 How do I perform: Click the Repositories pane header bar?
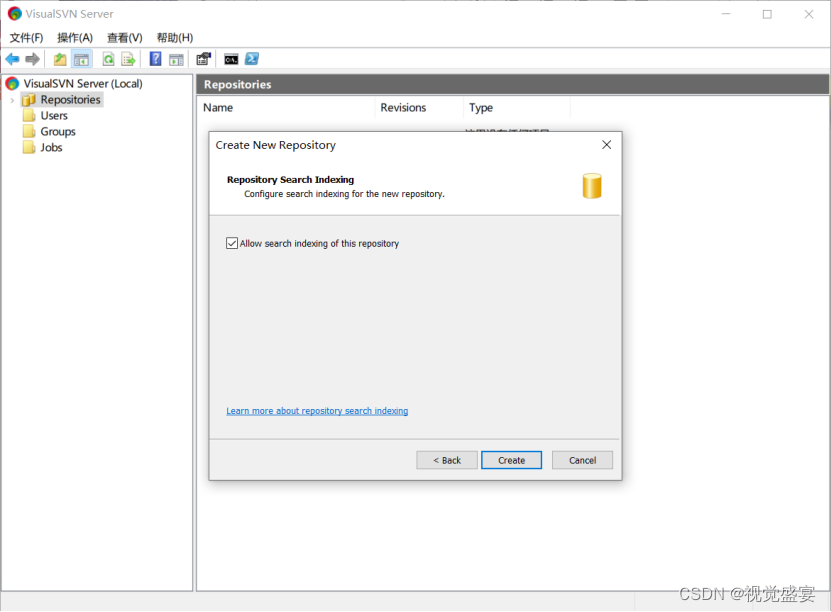(x=512, y=84)
